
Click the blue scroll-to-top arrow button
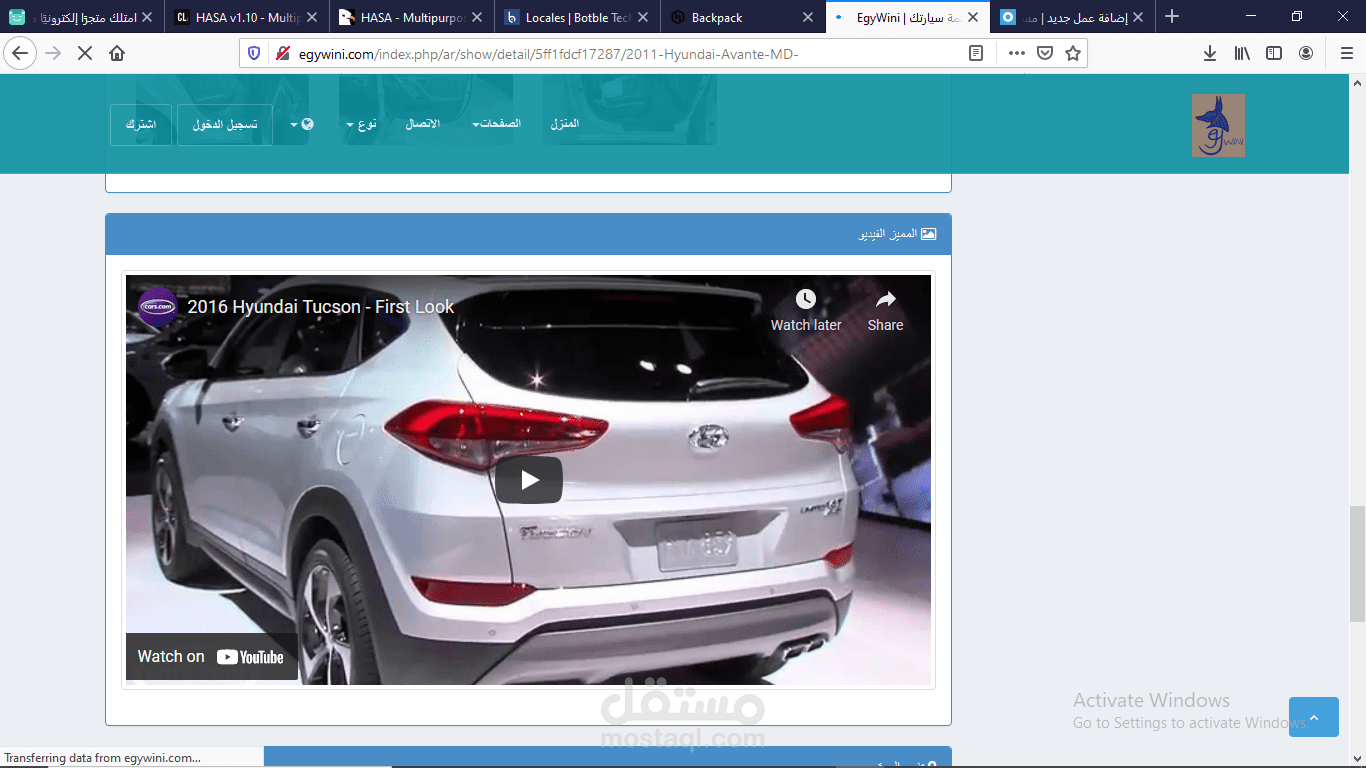coord(1314,717)
